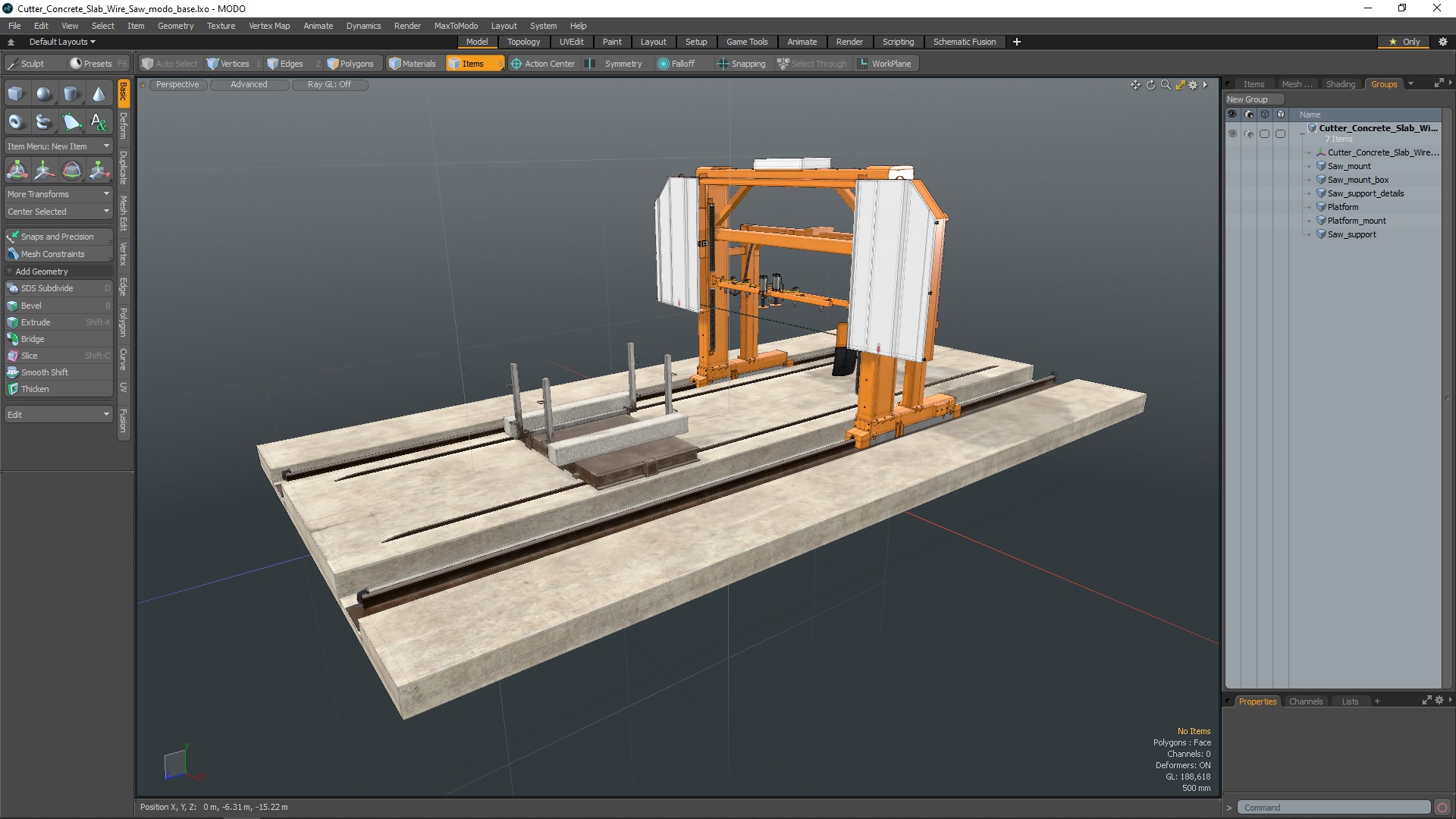This screenshot has height=819, width=1456.
Task: Select the Edges selection mode icon
Action: click(270, 63)
